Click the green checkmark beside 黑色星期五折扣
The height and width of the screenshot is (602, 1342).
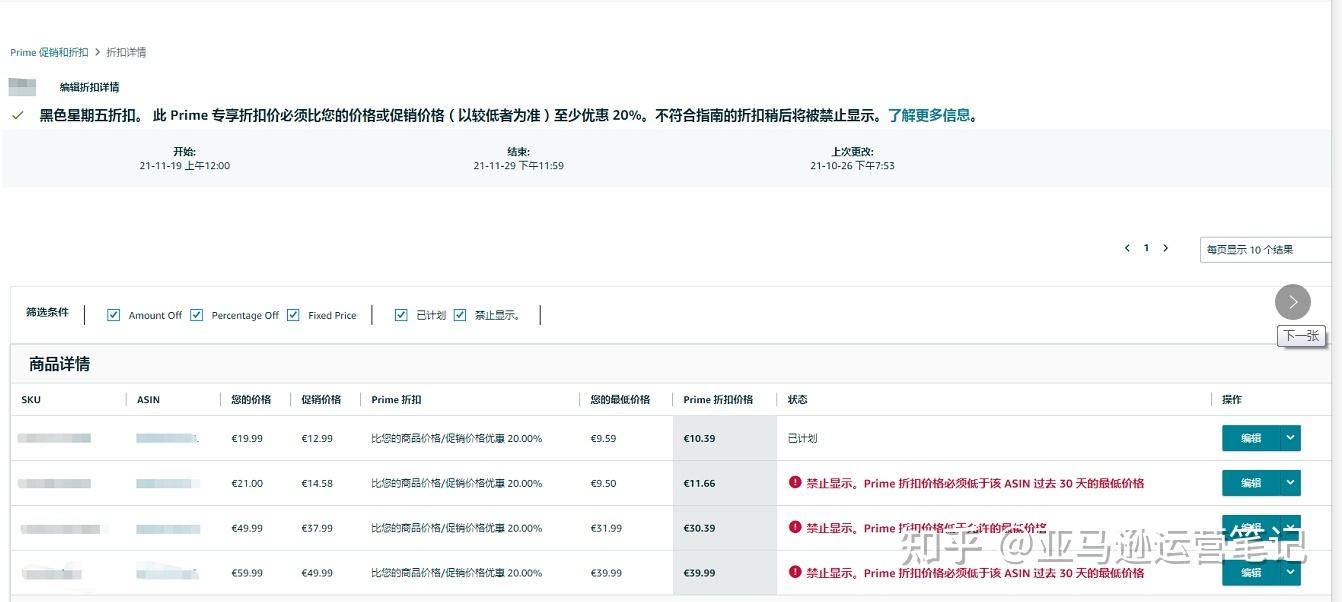[17, 115]
